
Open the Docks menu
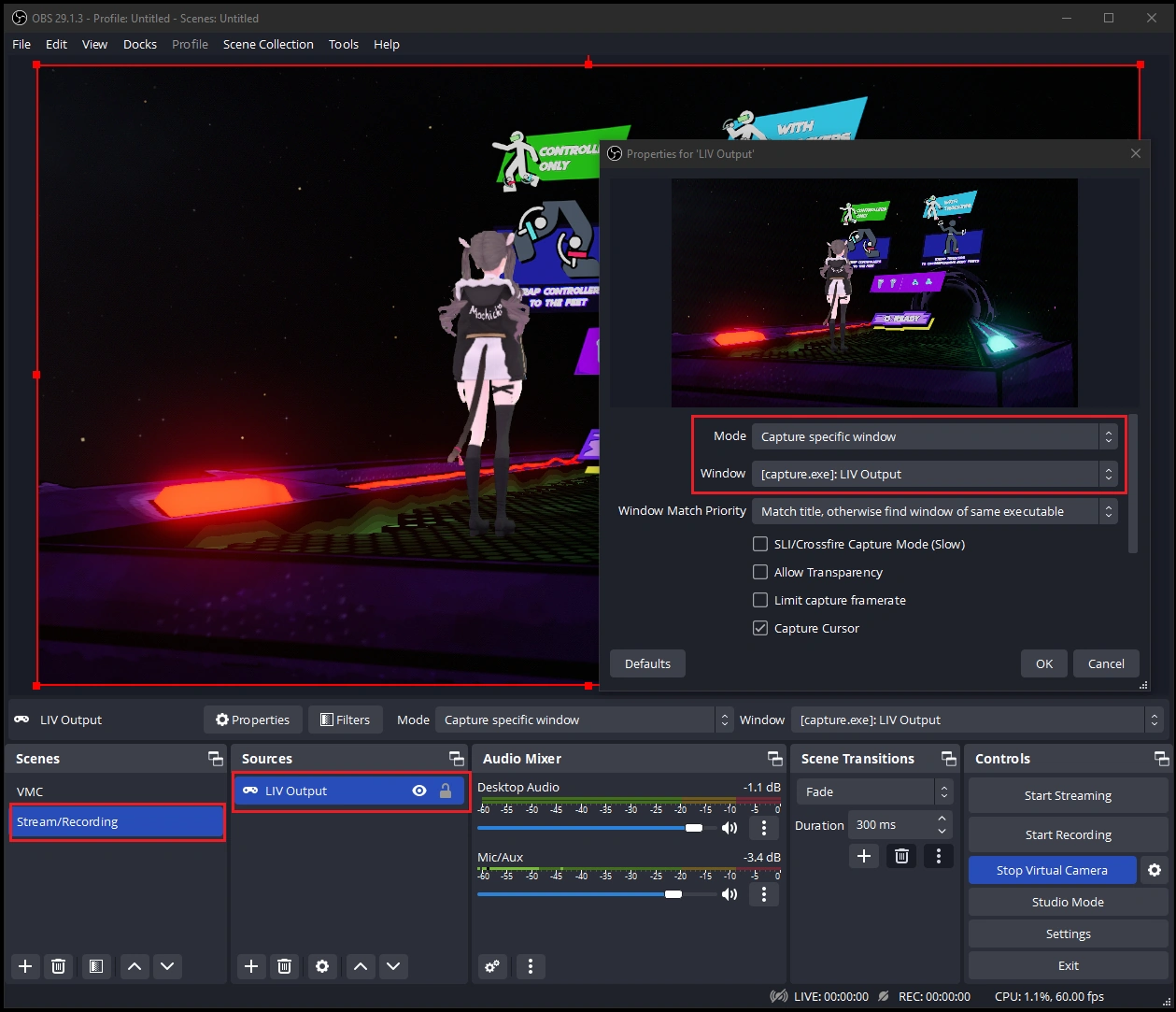(140, 44)
